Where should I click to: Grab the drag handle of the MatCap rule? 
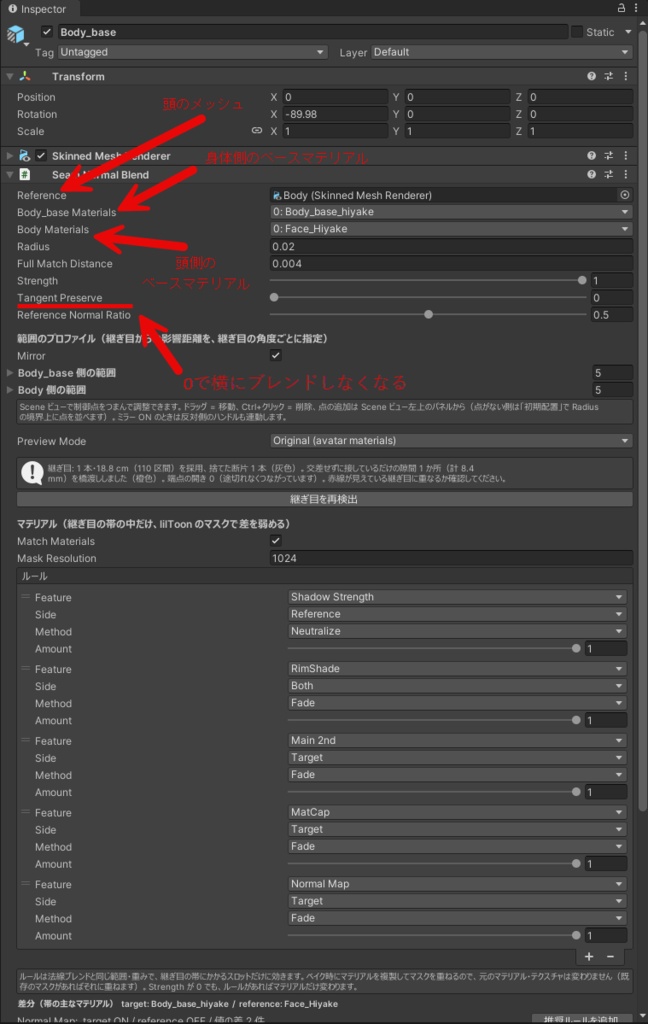[25, 812]
